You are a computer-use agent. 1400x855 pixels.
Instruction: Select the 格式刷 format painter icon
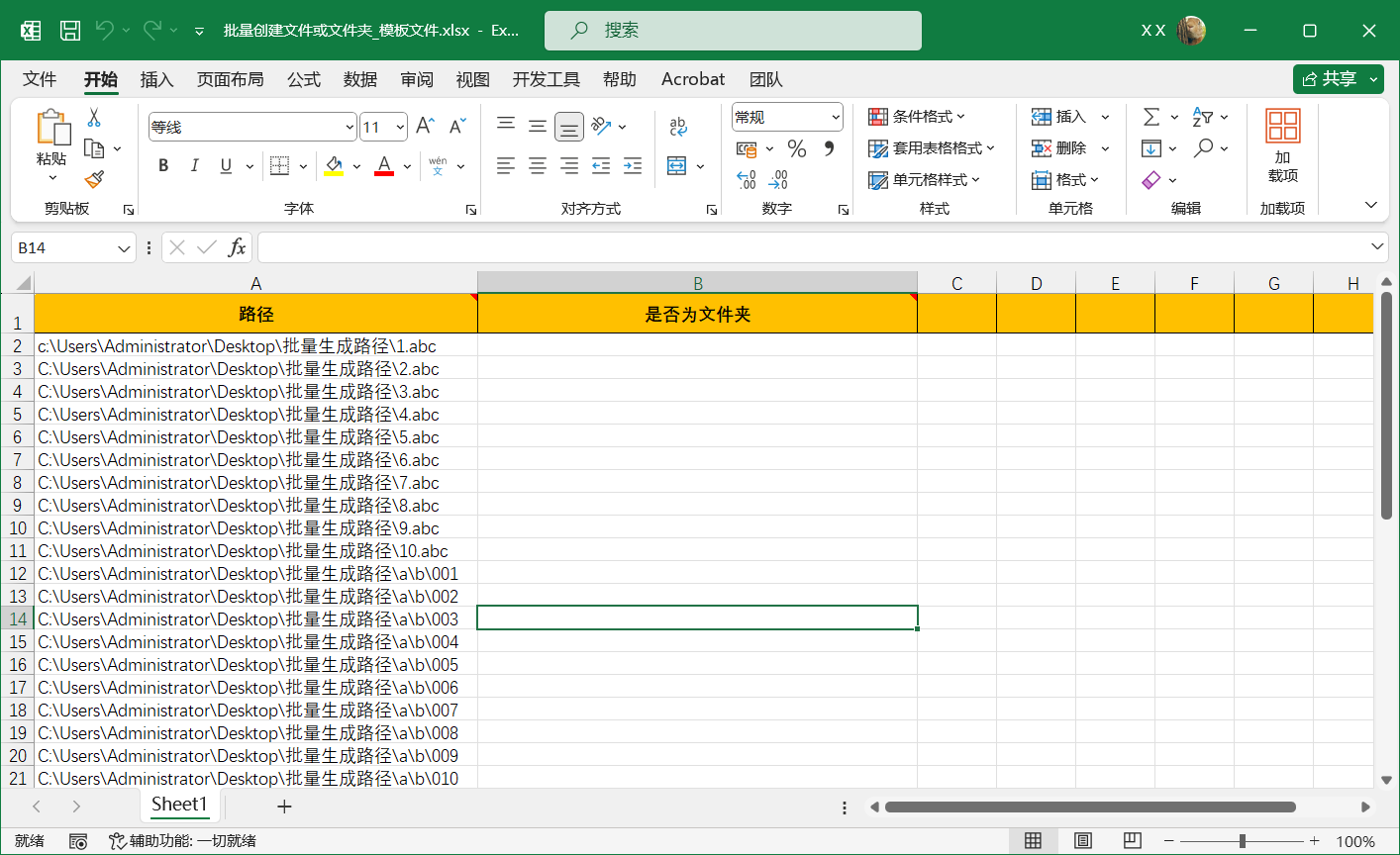(x=92, y=179)
